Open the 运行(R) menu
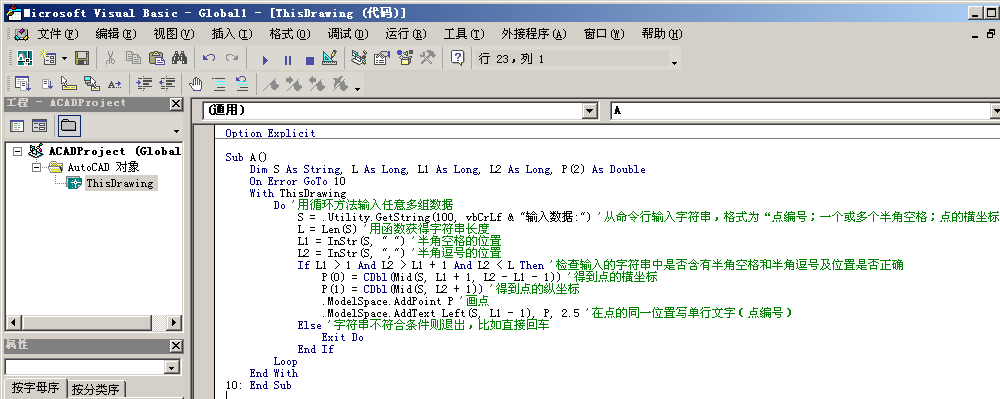 [x=406, y=34]
